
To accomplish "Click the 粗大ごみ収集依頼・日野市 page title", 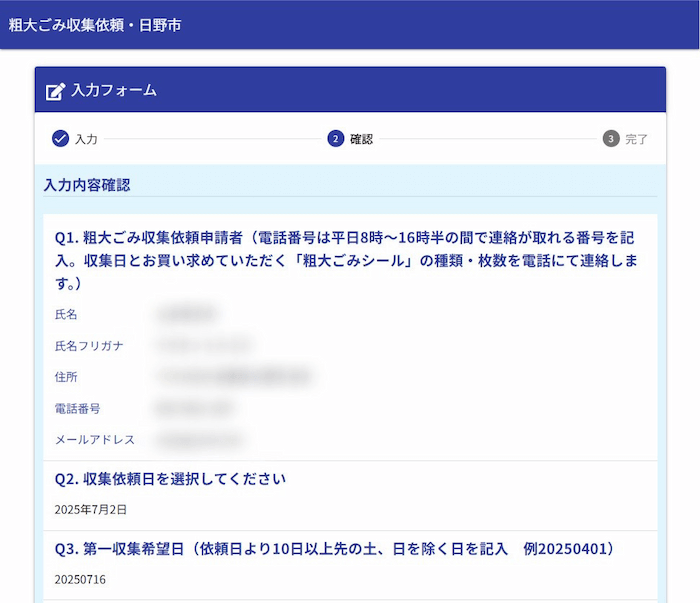I will [95, 25].
